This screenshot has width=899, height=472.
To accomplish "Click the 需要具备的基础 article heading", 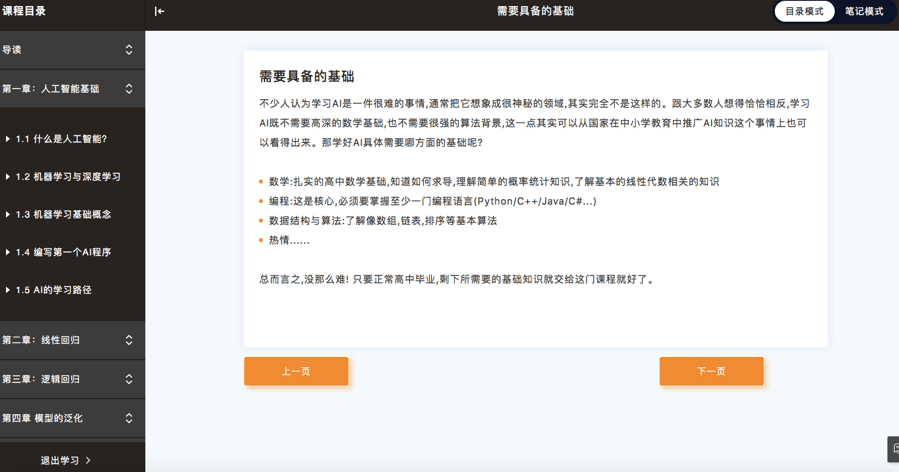I will click(x=307, y=76).
